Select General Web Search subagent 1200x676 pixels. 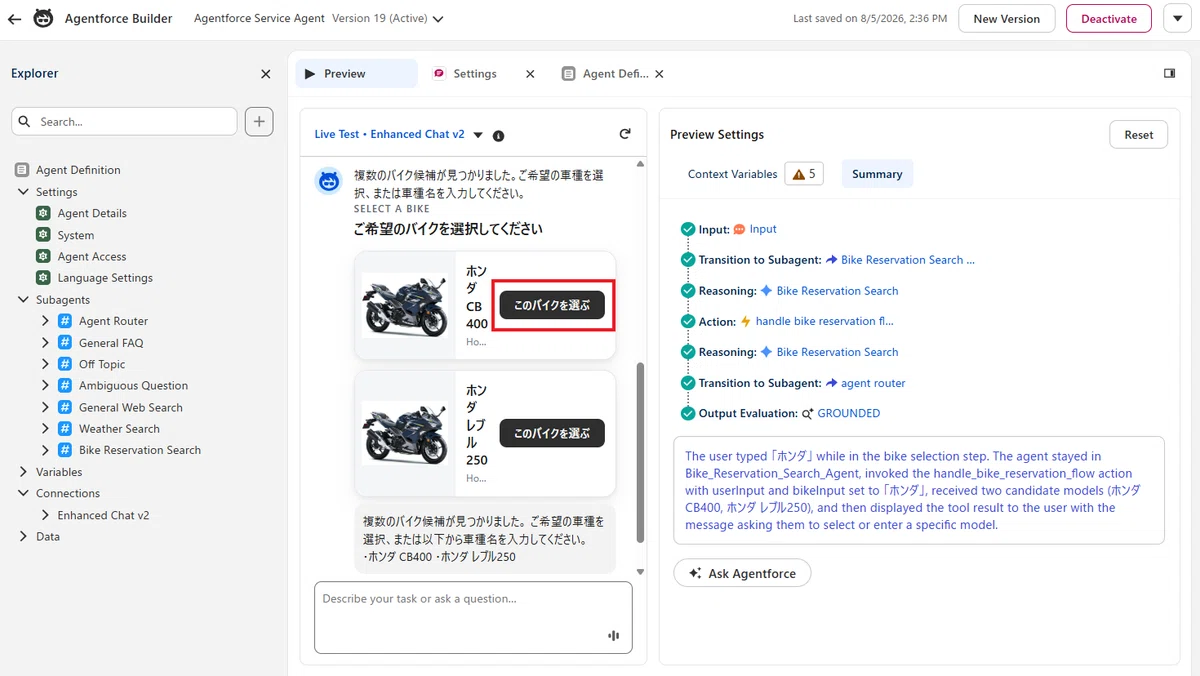[x=131, y=407]
